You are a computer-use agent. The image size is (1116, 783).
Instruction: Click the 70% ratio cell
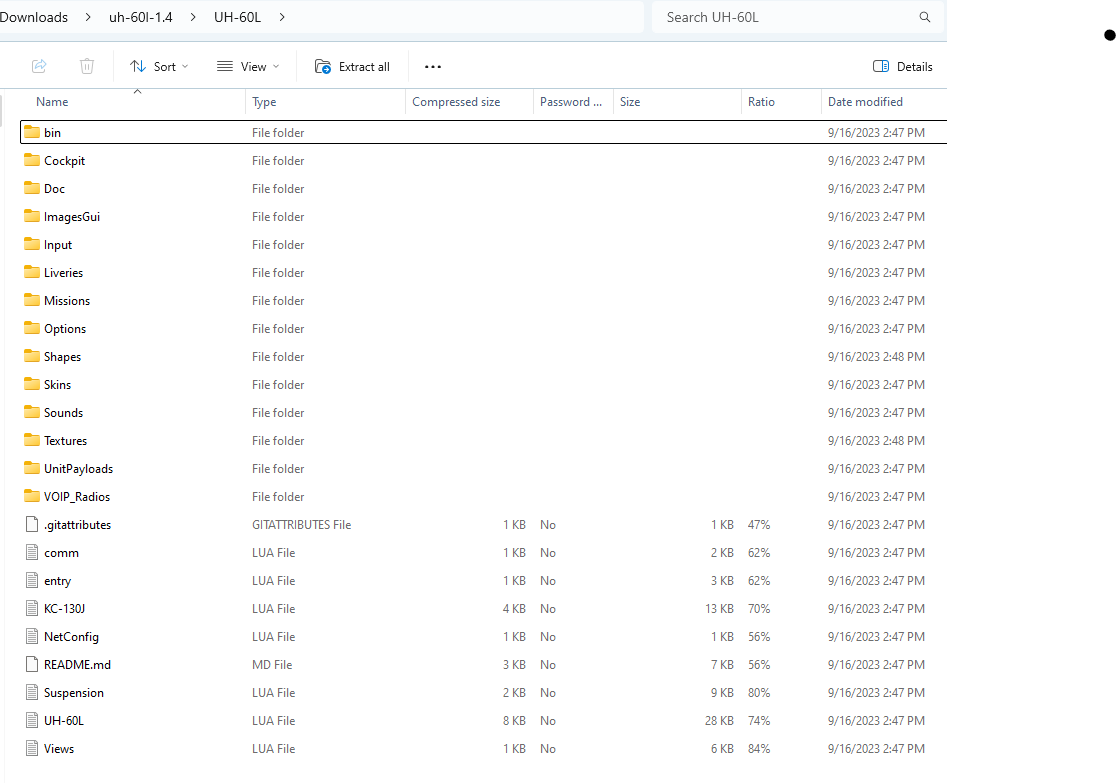(x=759, y=609)
